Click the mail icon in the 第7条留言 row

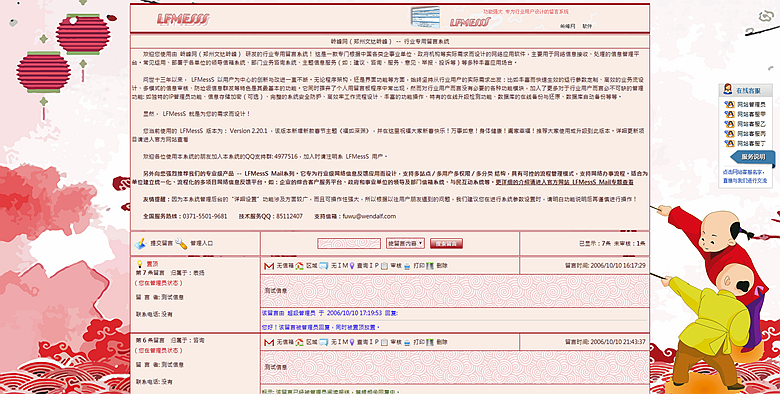click(269, 266)
